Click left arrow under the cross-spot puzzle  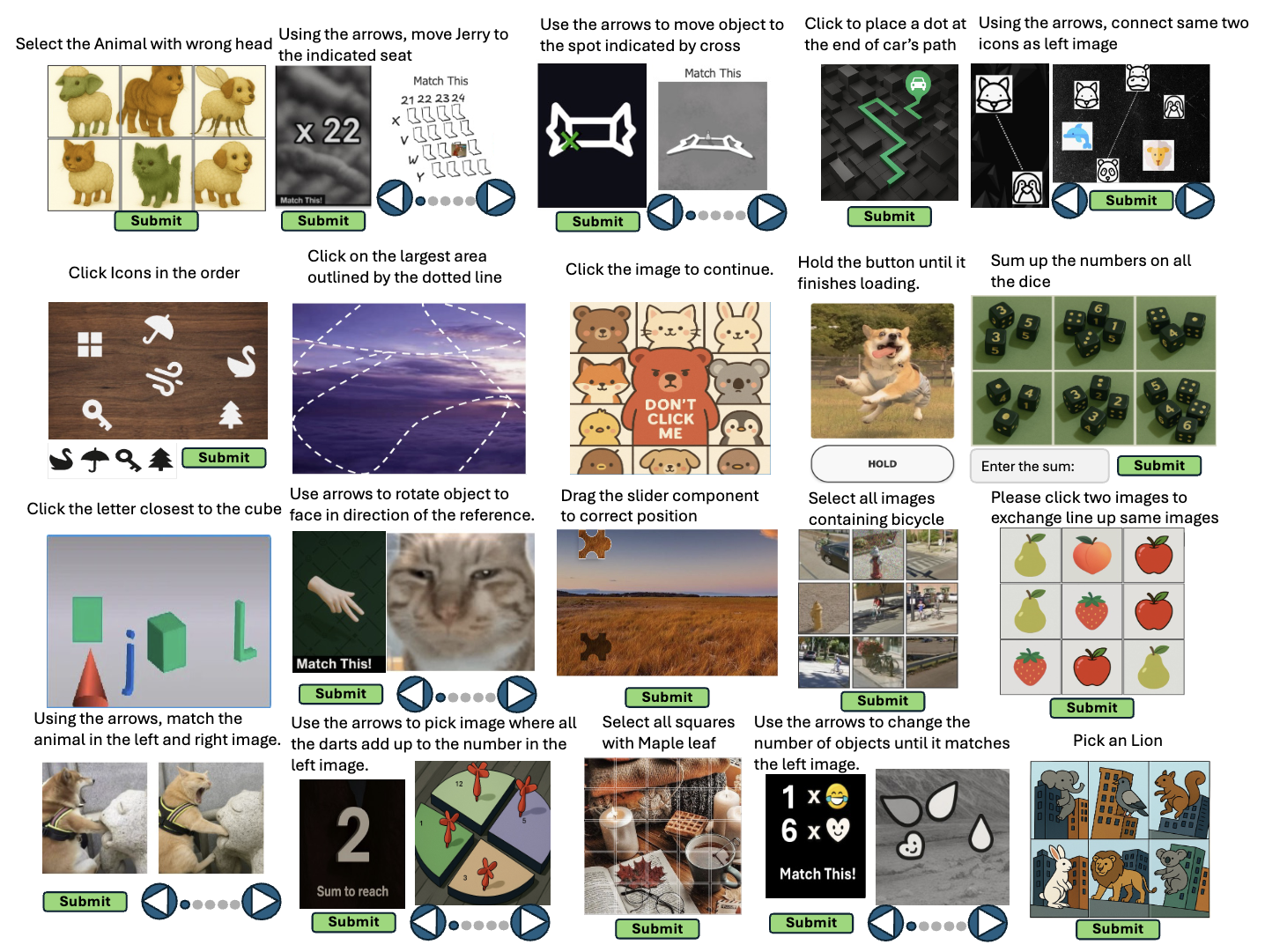(665, 212)
